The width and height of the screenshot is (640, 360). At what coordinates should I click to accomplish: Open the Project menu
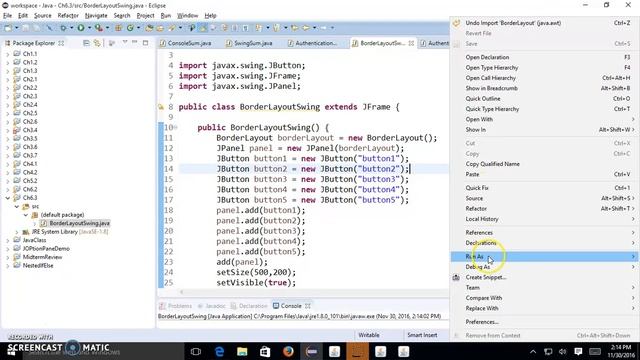pos(145,16)
